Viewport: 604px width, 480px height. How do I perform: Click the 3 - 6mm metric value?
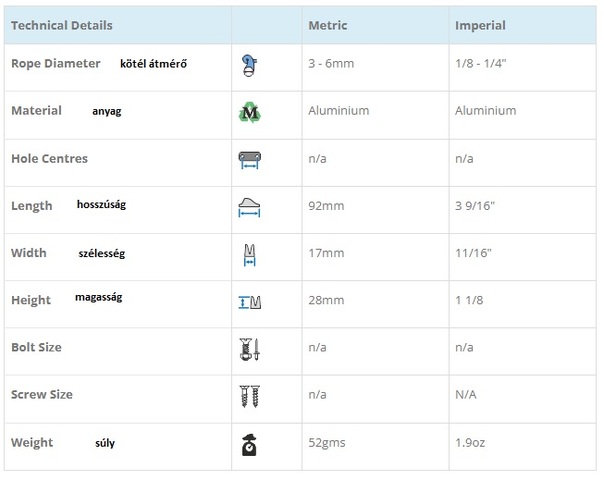click(x=331, y=64)
